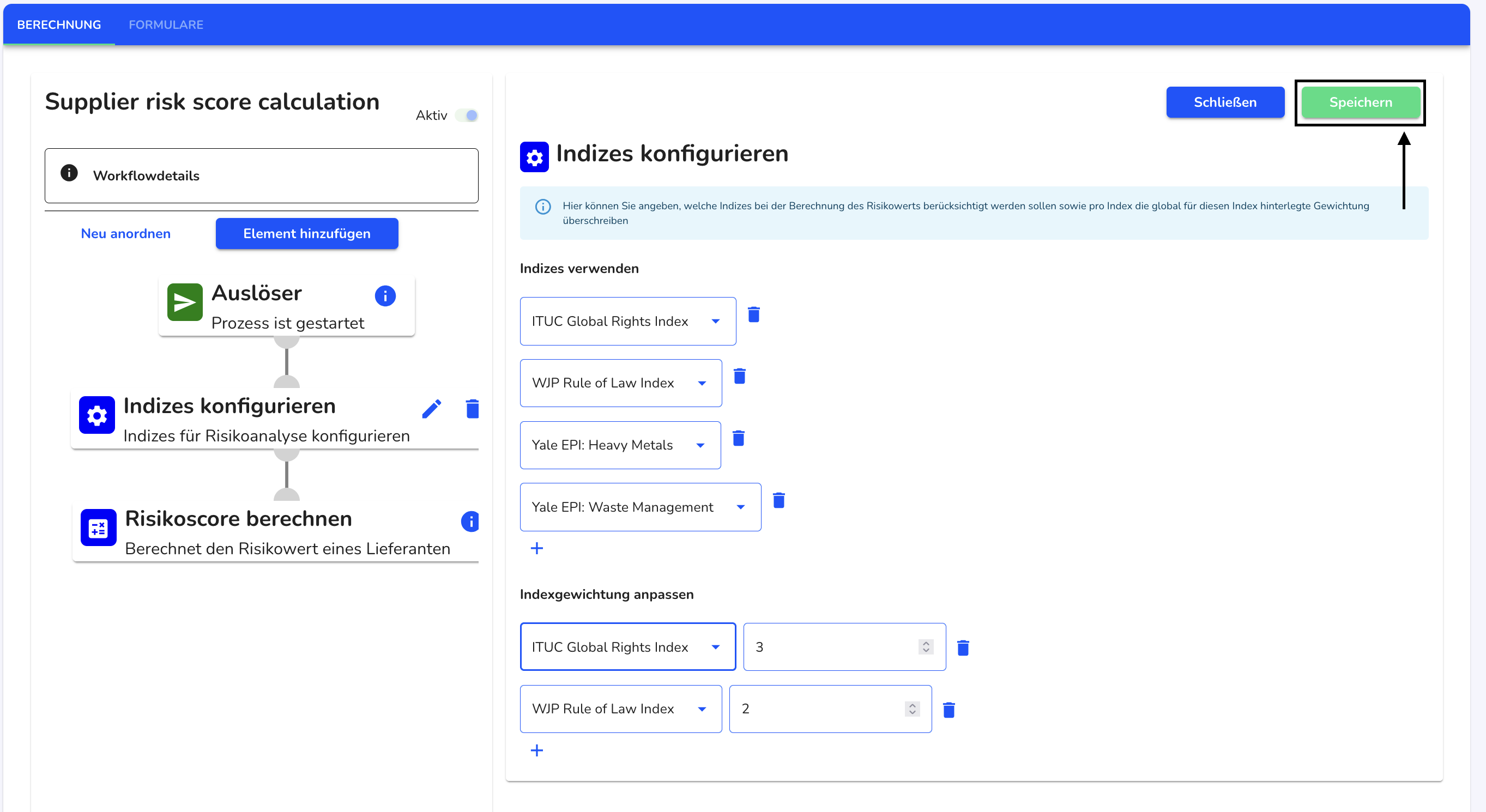The image size is (1486, 812).
Task: Click the Speichern button
Action: 1360,102
